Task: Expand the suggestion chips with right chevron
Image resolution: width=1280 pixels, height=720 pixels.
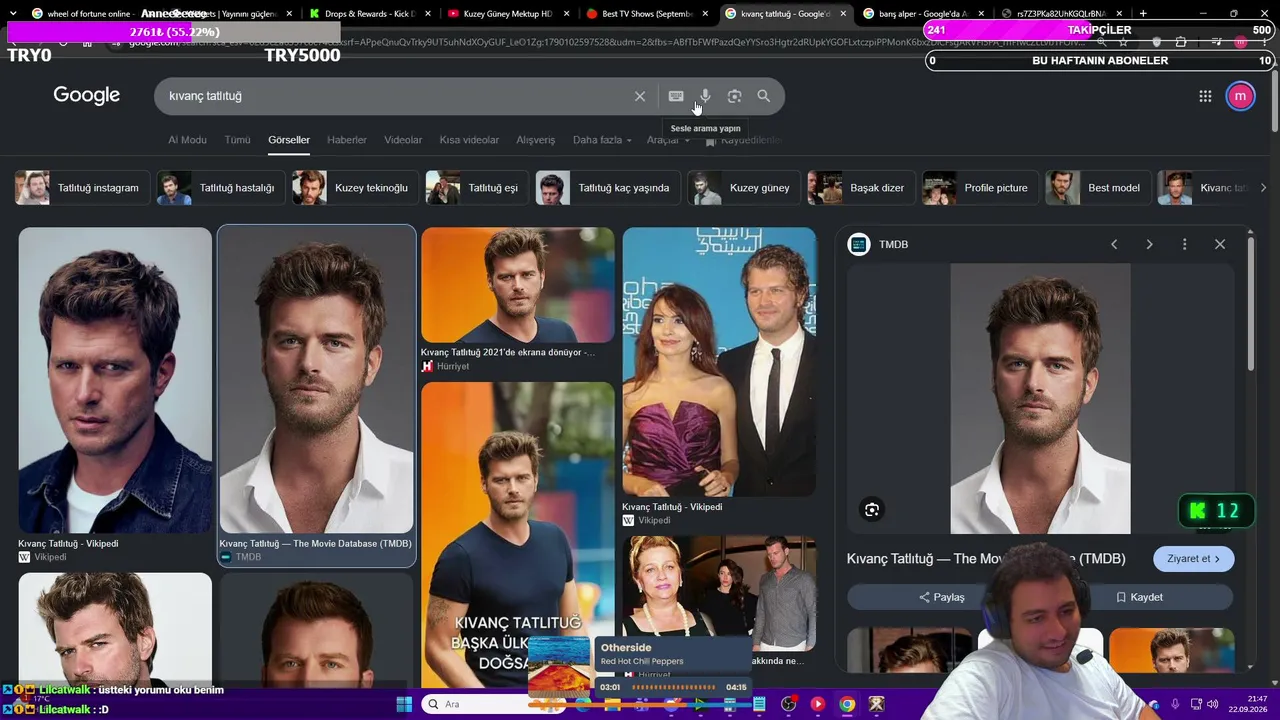Action: pos(1263,188)
